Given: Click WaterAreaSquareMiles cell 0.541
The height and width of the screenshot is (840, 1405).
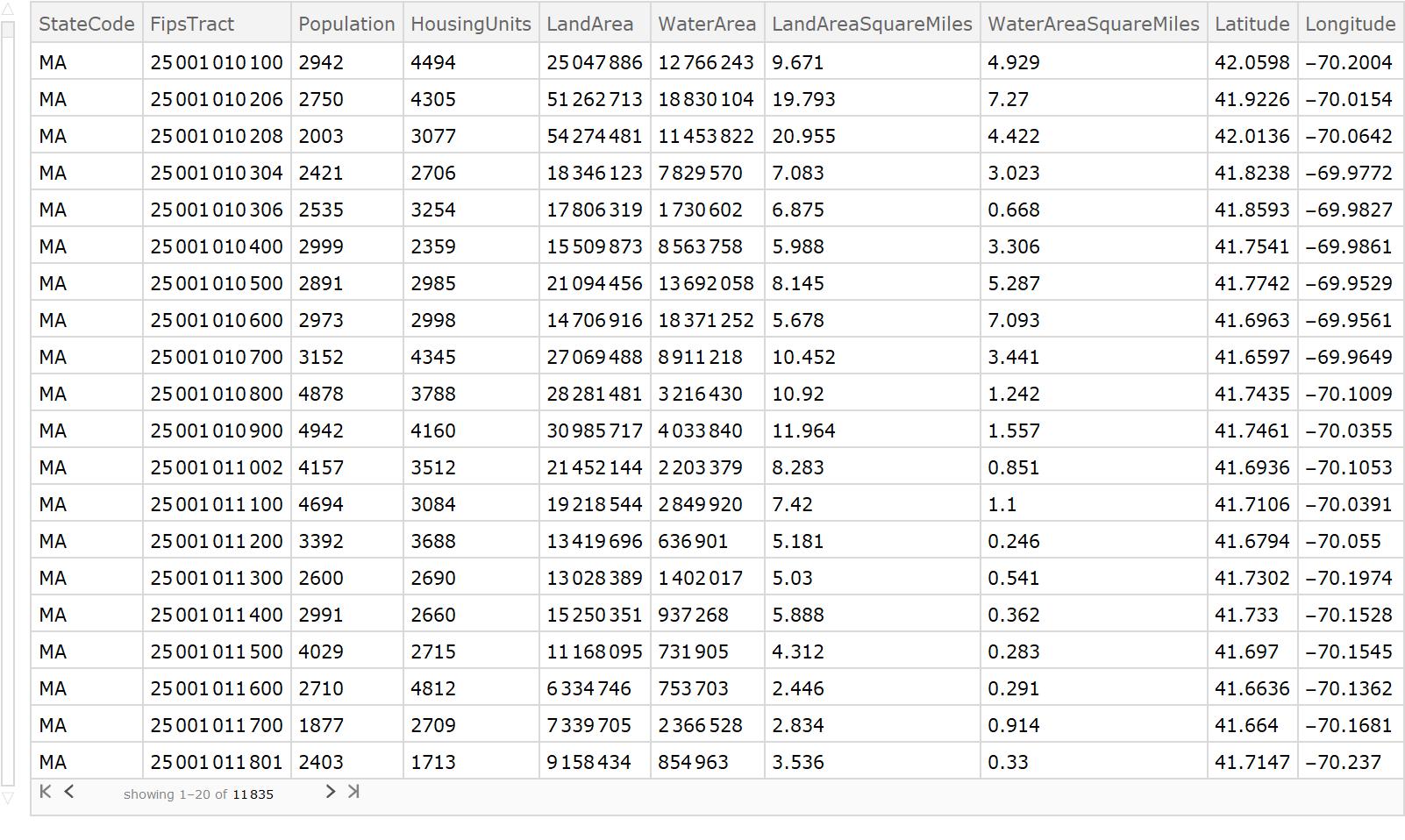Looking at the screenshot, I should [1094, 578].
